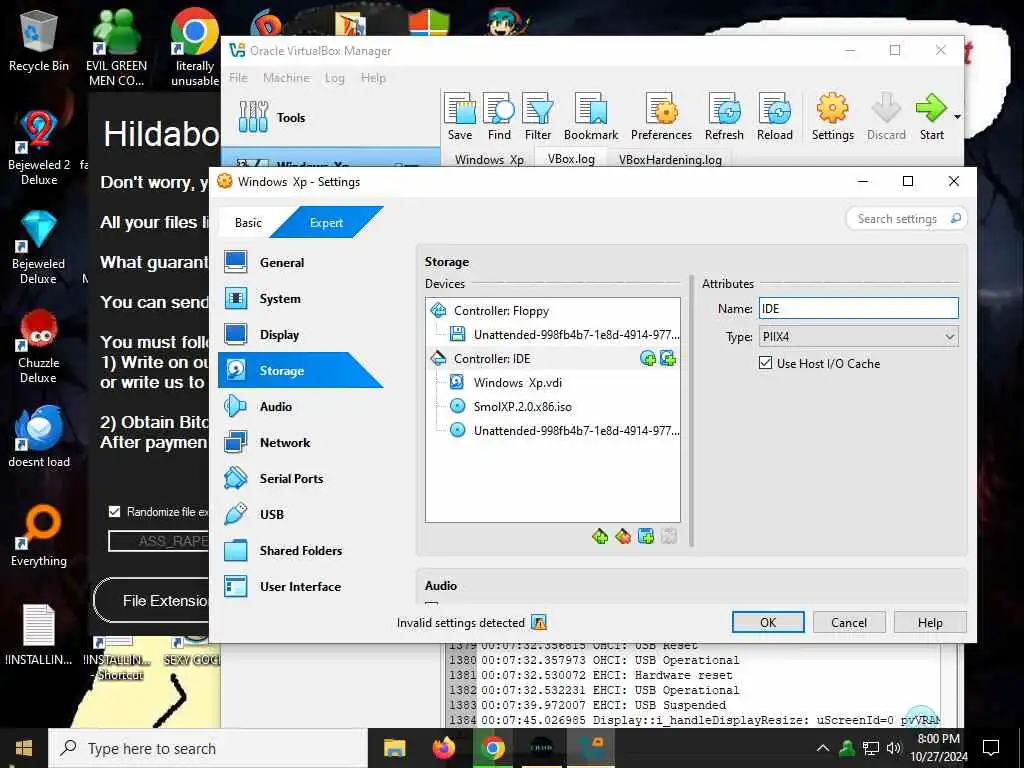Click the Bookmark toolbar icon
1024x768 pixels.
[591, 116]
